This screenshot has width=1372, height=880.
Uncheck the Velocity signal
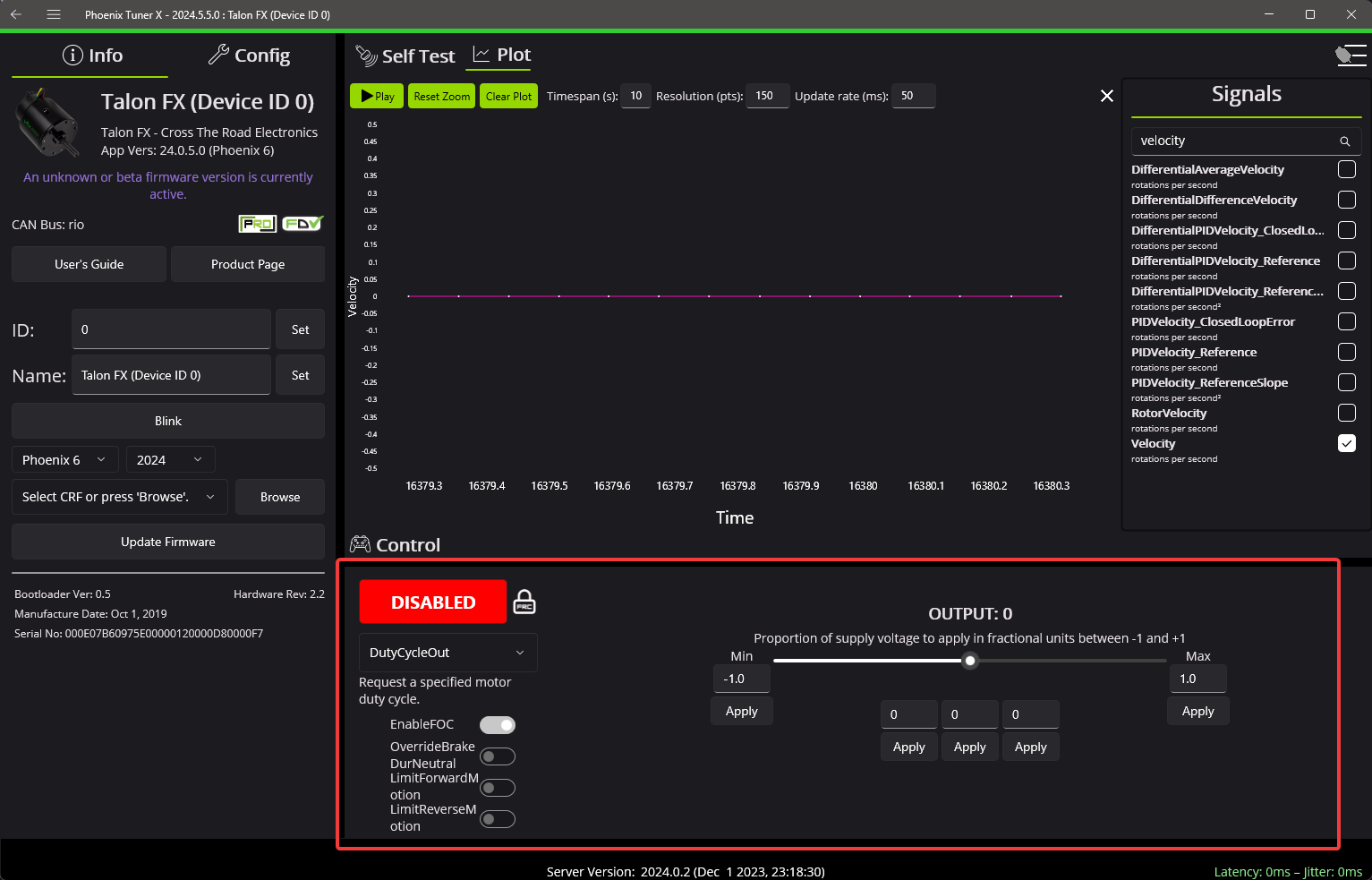1346,443
